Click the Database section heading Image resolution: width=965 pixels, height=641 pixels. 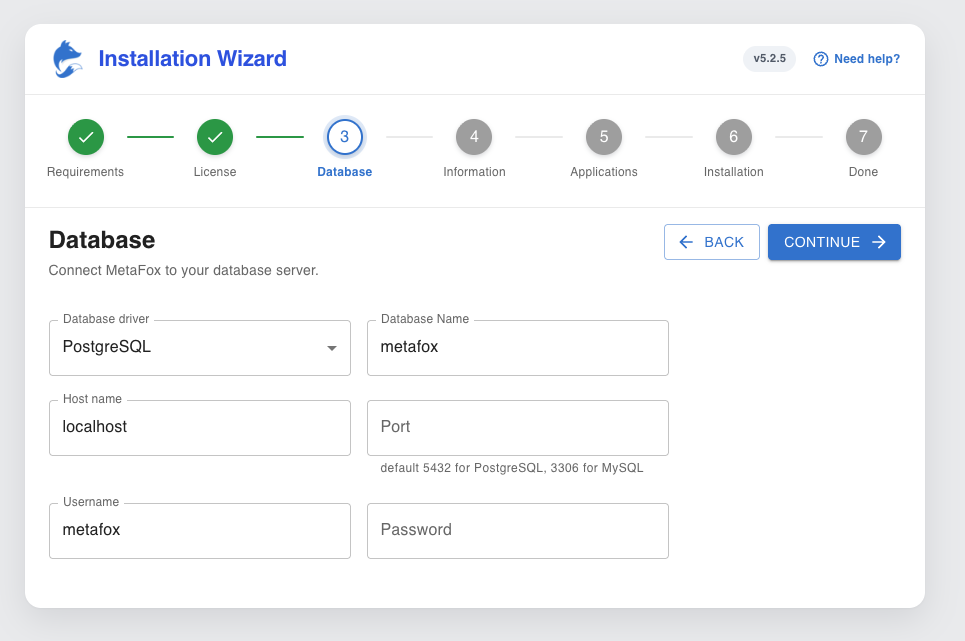[102, 240]
